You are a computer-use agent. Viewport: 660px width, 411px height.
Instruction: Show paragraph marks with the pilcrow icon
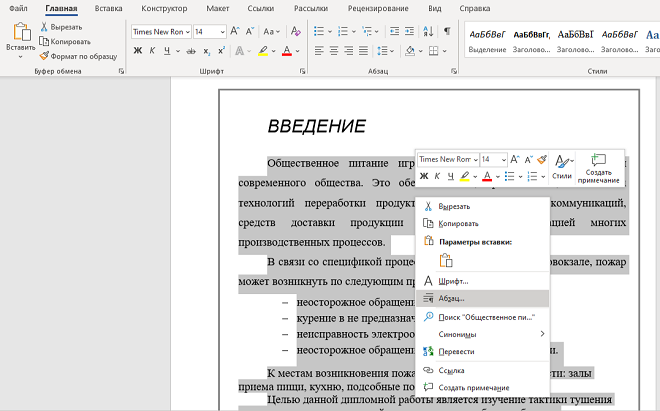[446, 31]
